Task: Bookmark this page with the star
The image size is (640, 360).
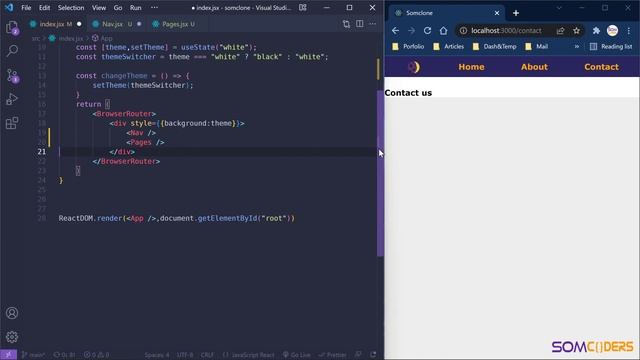Action: click(576, 31)
